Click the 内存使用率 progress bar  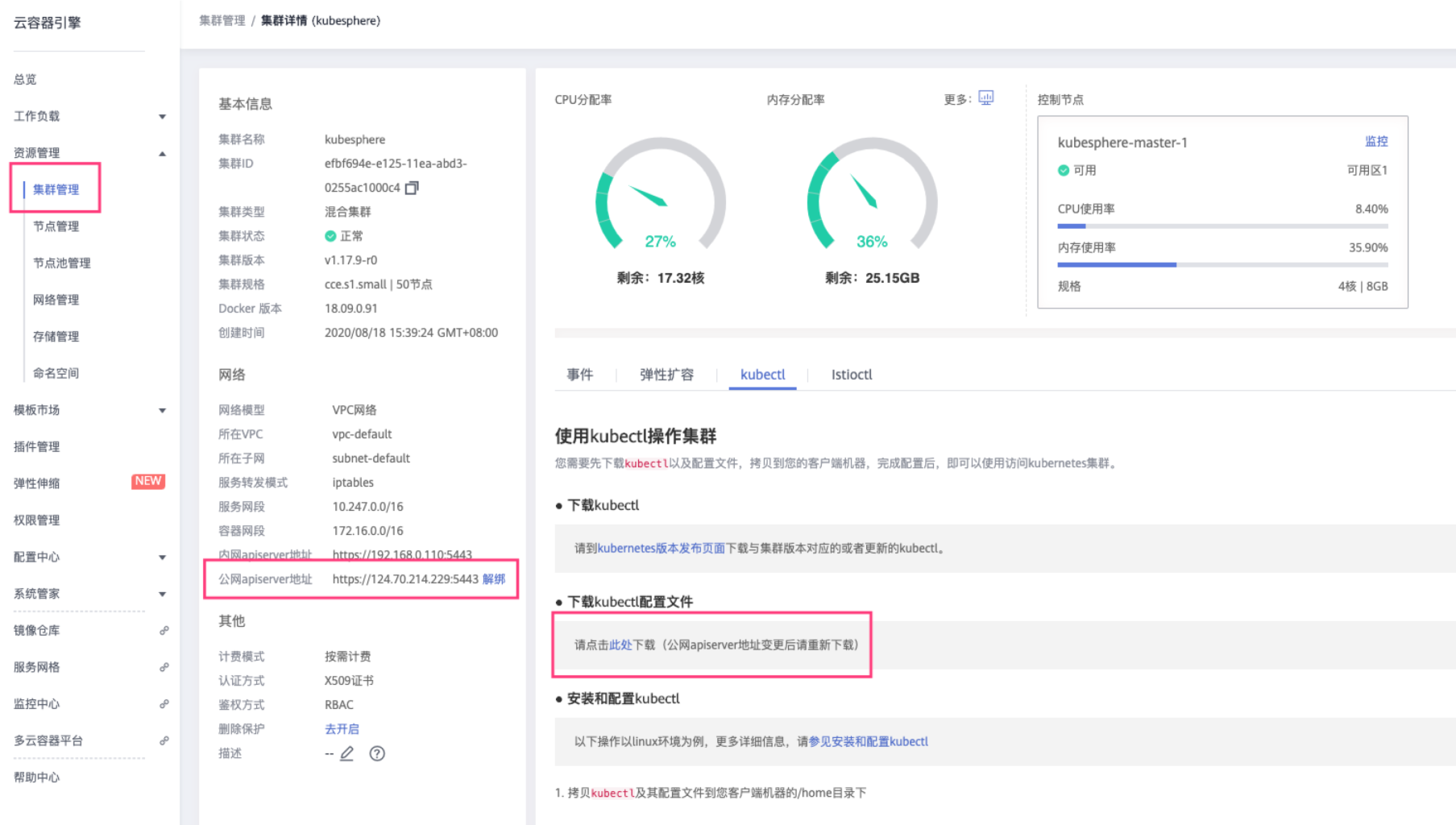[x=1222, y=265]
